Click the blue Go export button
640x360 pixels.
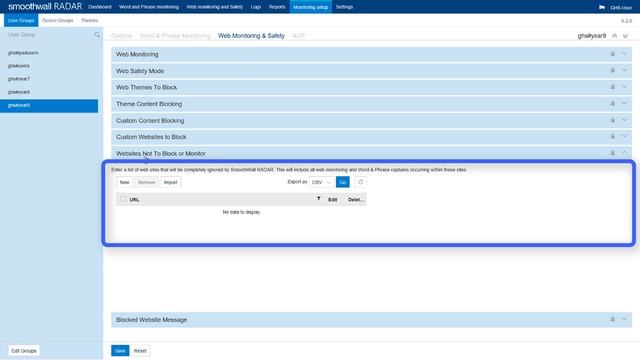pos(343,182)
